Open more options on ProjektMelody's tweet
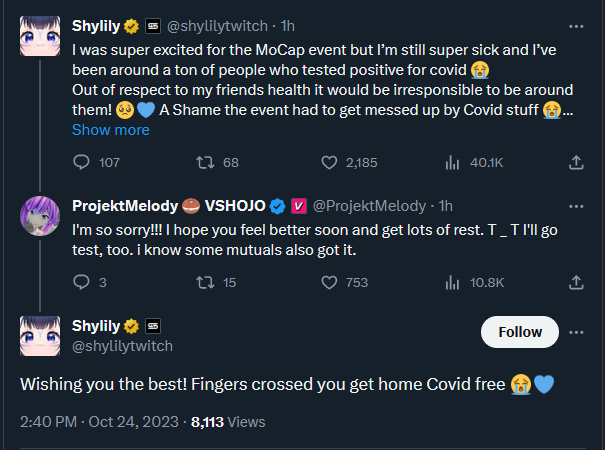Screen dimensions: 605x450 click(x=576, y=206)
